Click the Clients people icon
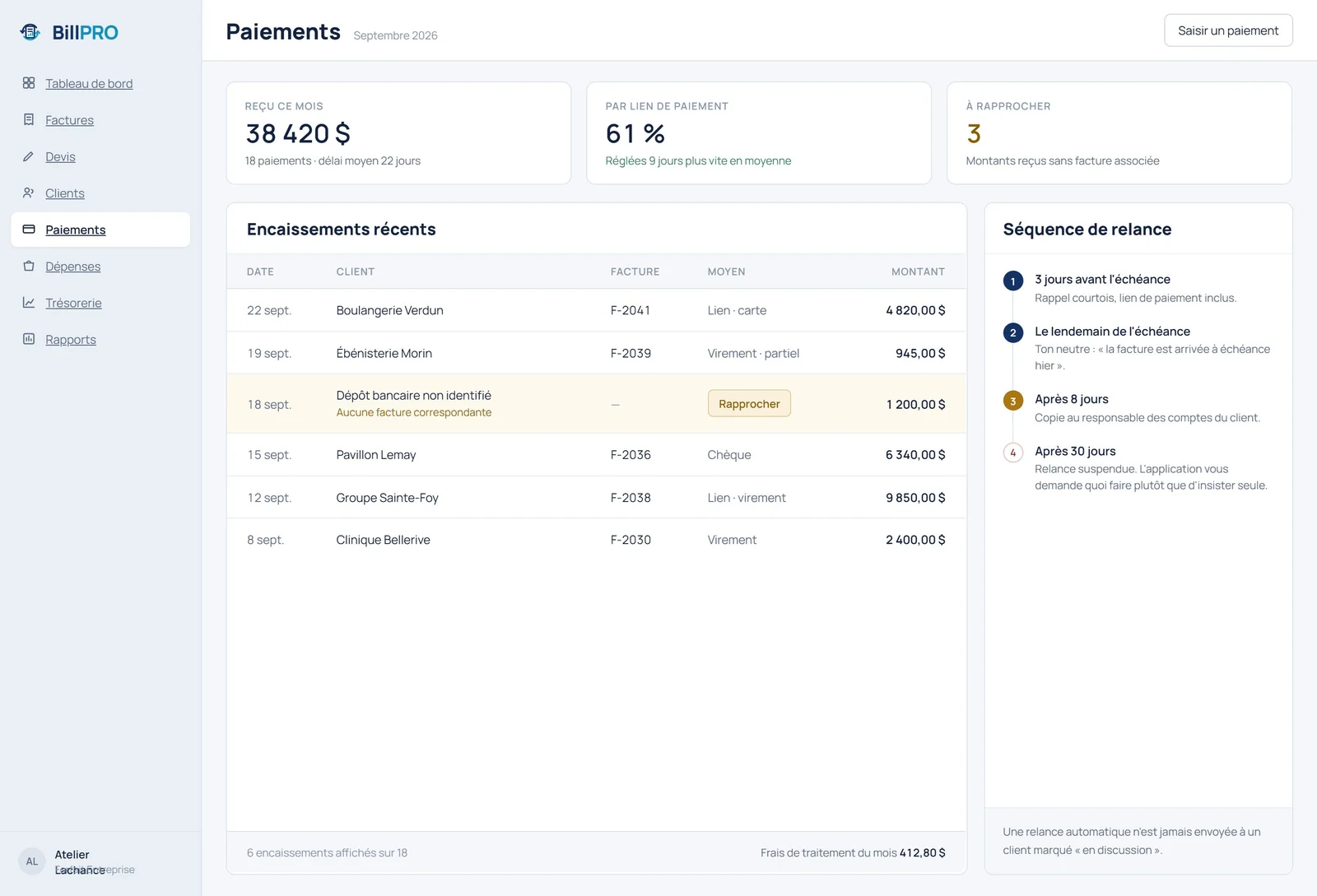The height and width of the screenshot is (896, 1317). tap(29, 193)
